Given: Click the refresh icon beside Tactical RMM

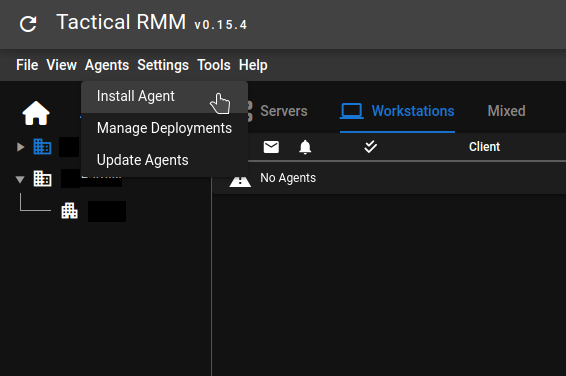Looking at the screenshot, I should pyautogui.click(x=28, y=24).
